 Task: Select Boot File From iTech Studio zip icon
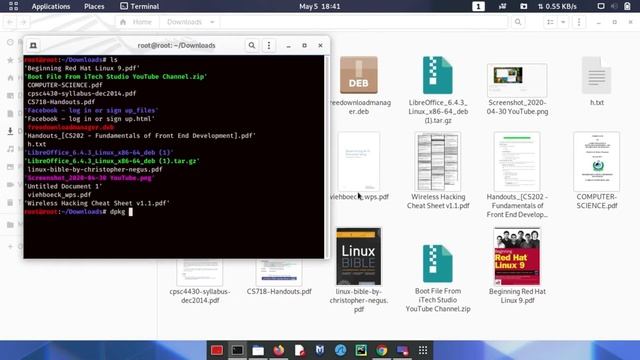tap(438, 264)
